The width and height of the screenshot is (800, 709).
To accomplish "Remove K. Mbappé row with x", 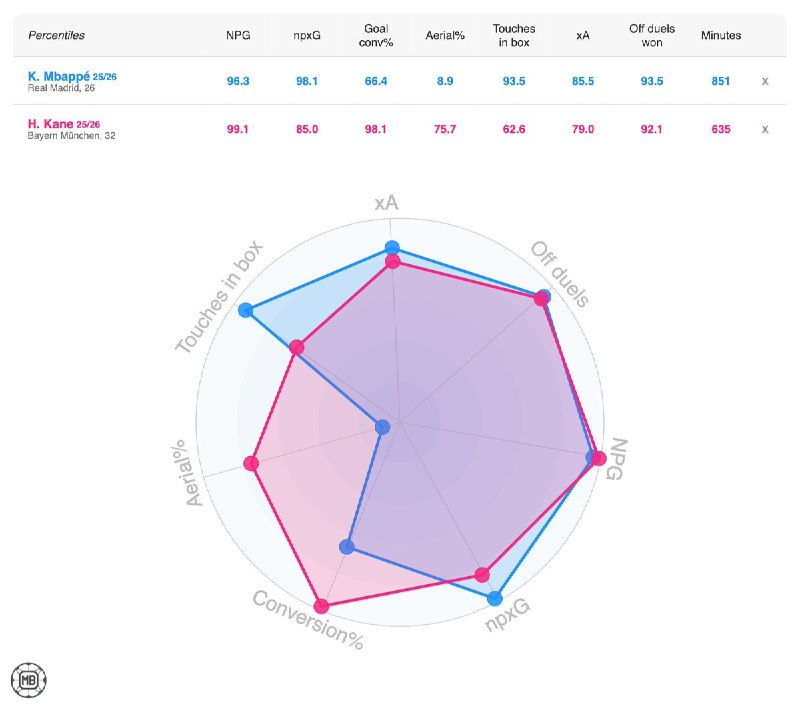I will point(765,80).
